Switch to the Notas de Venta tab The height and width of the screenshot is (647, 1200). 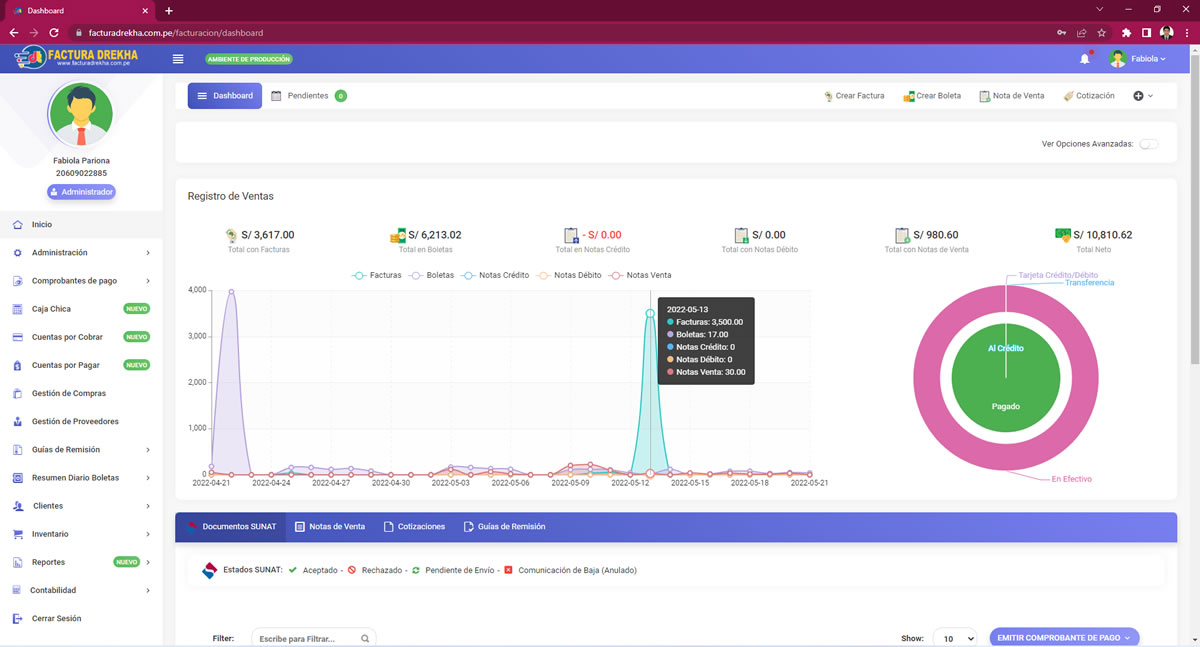tap(329, 527)
